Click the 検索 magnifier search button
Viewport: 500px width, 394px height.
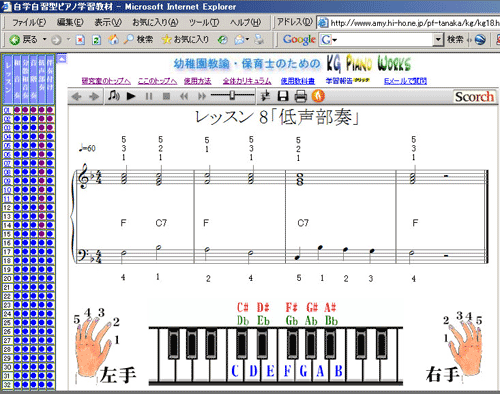[x=138, y=40]
